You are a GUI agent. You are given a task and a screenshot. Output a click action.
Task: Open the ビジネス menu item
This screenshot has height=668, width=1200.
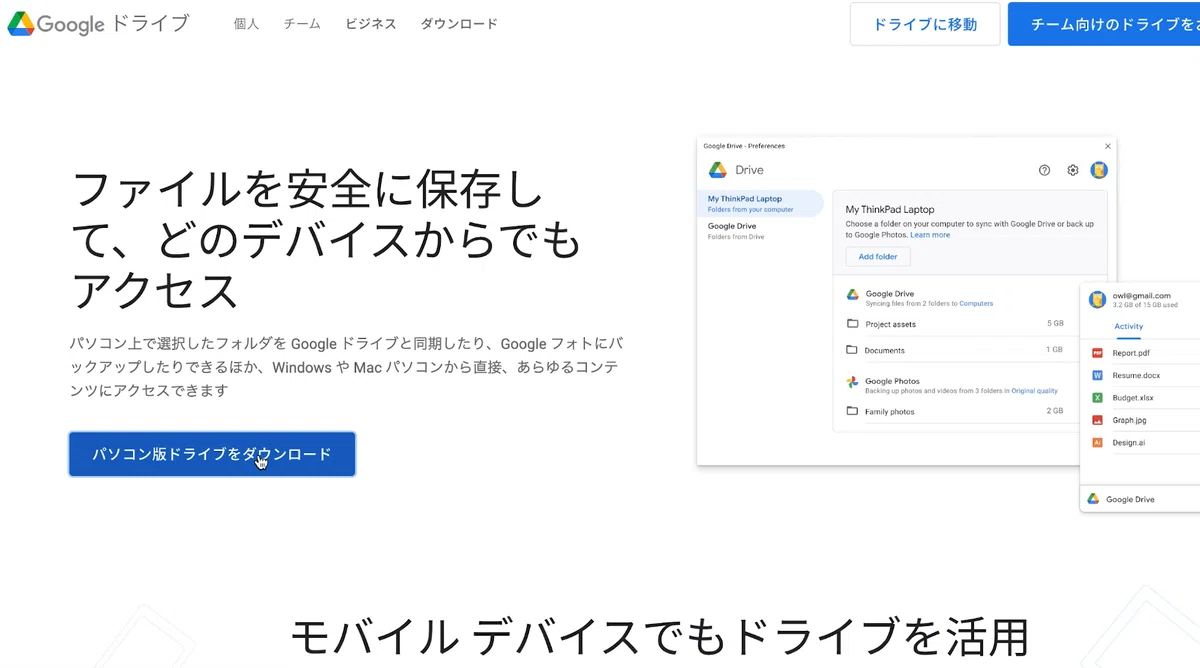tap(371, 24)
